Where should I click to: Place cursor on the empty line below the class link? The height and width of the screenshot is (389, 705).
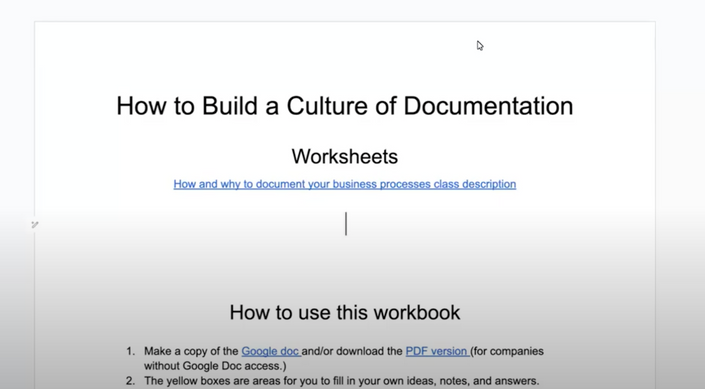click(346, 224)
